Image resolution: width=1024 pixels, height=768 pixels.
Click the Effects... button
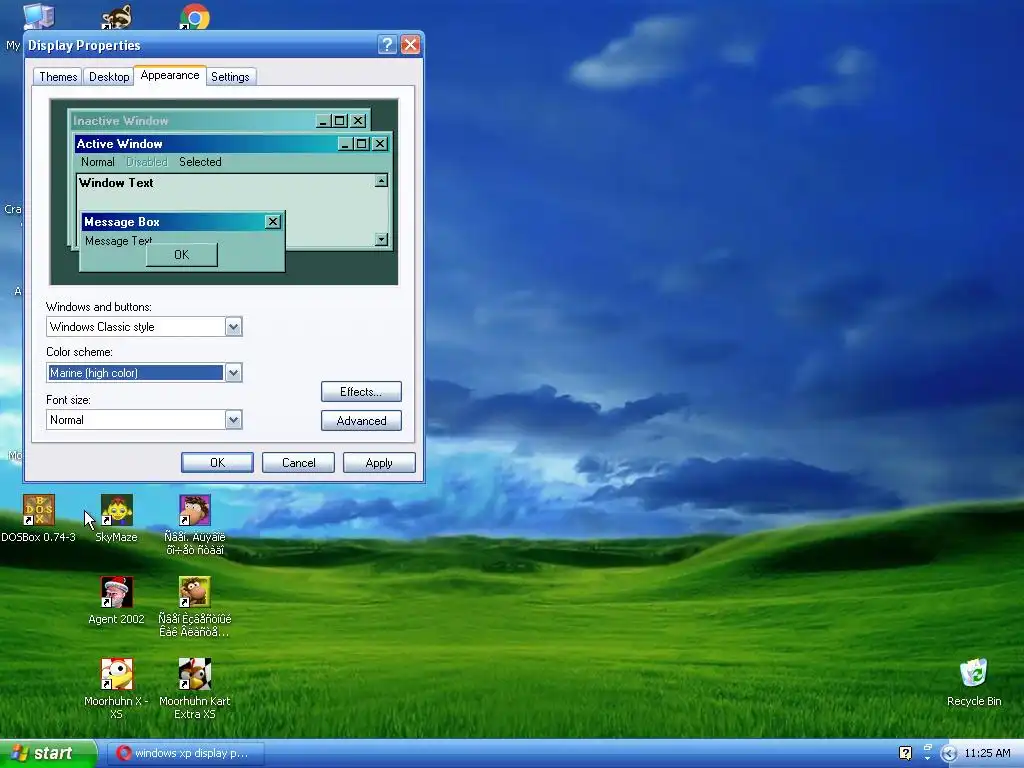(x=361, y=392)
